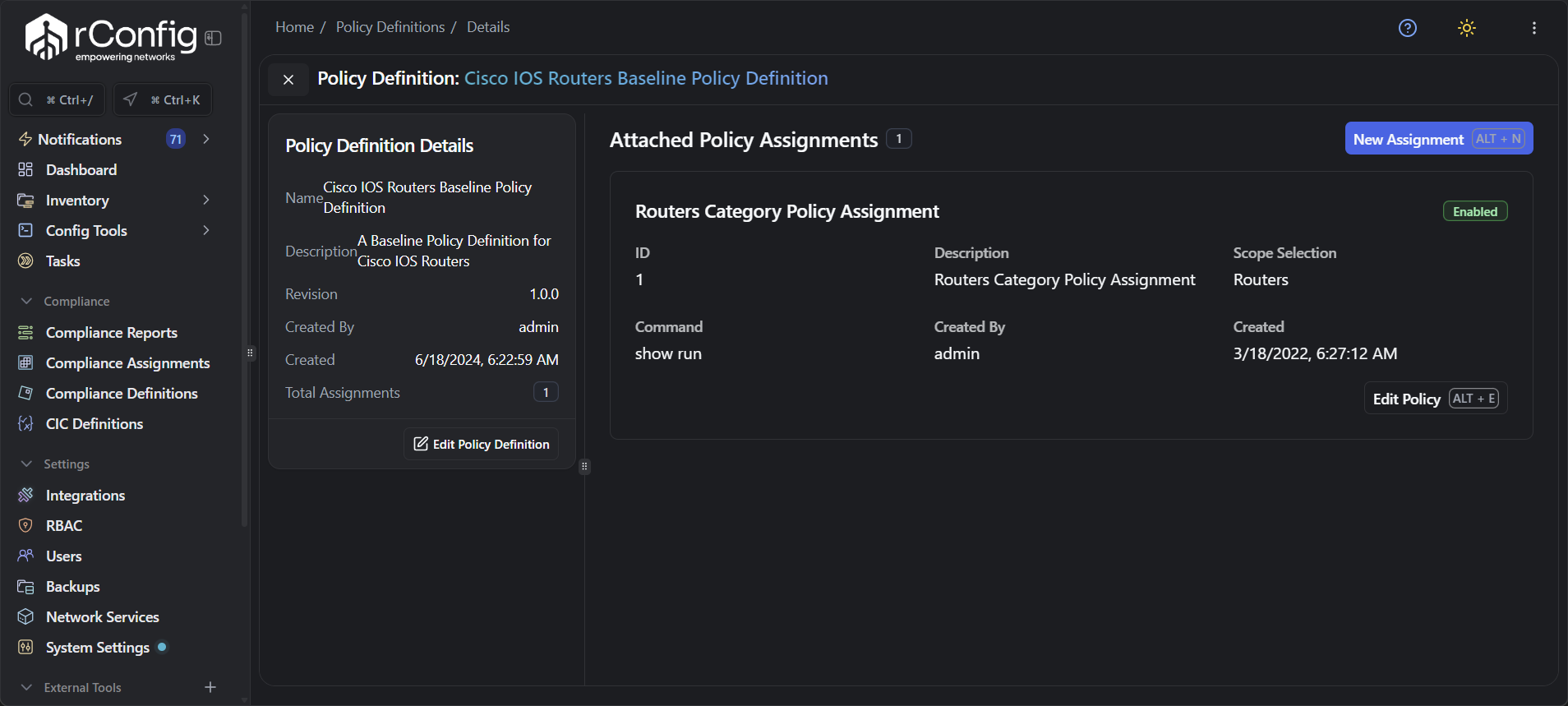Open the Dashboard menu item
1568x706 pixels.
pos(81,169)
